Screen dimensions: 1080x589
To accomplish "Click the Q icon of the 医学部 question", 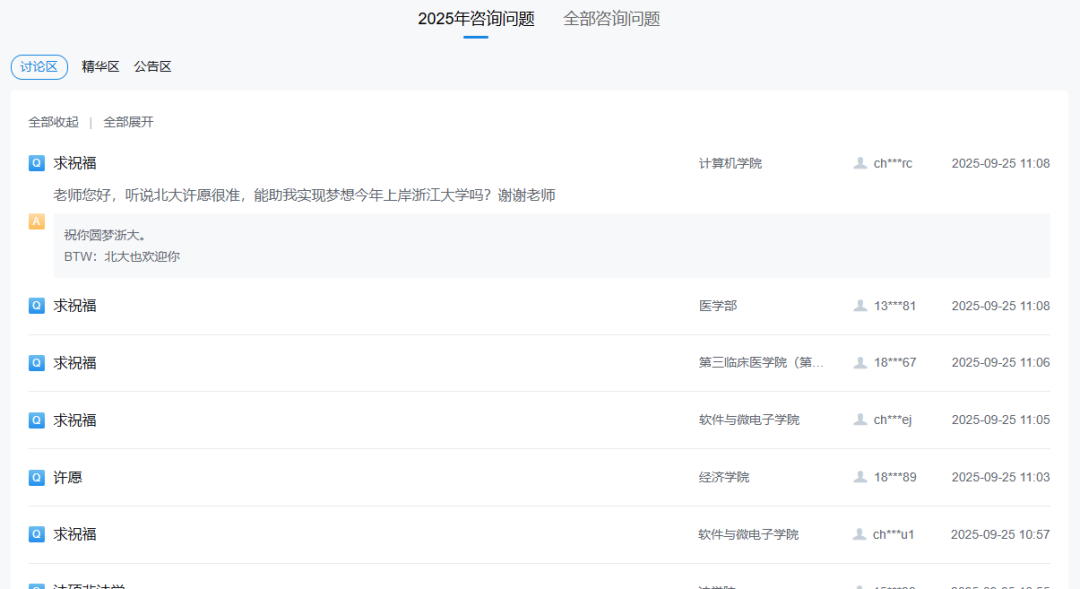I will [37, 306].
